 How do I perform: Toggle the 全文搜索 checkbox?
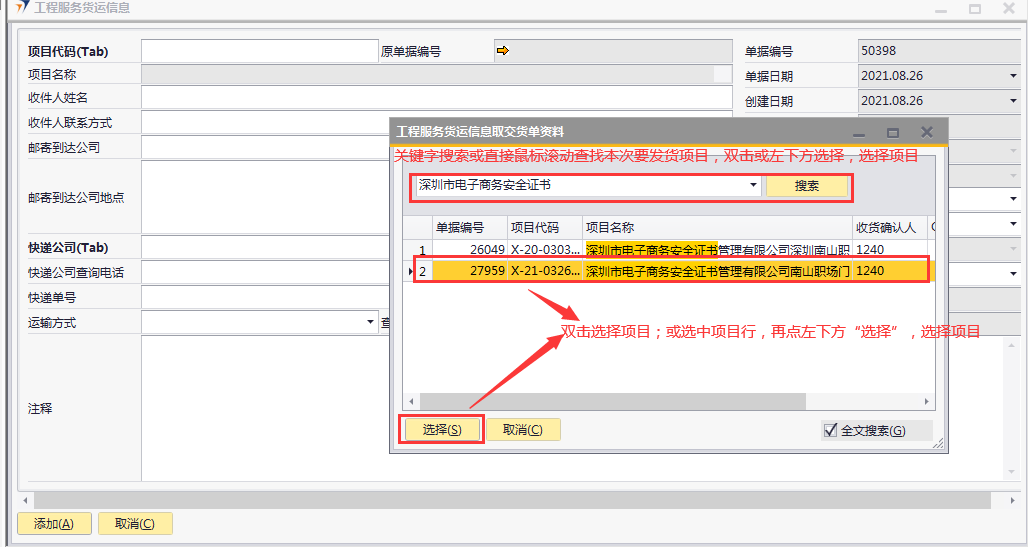tap(830, 430)
